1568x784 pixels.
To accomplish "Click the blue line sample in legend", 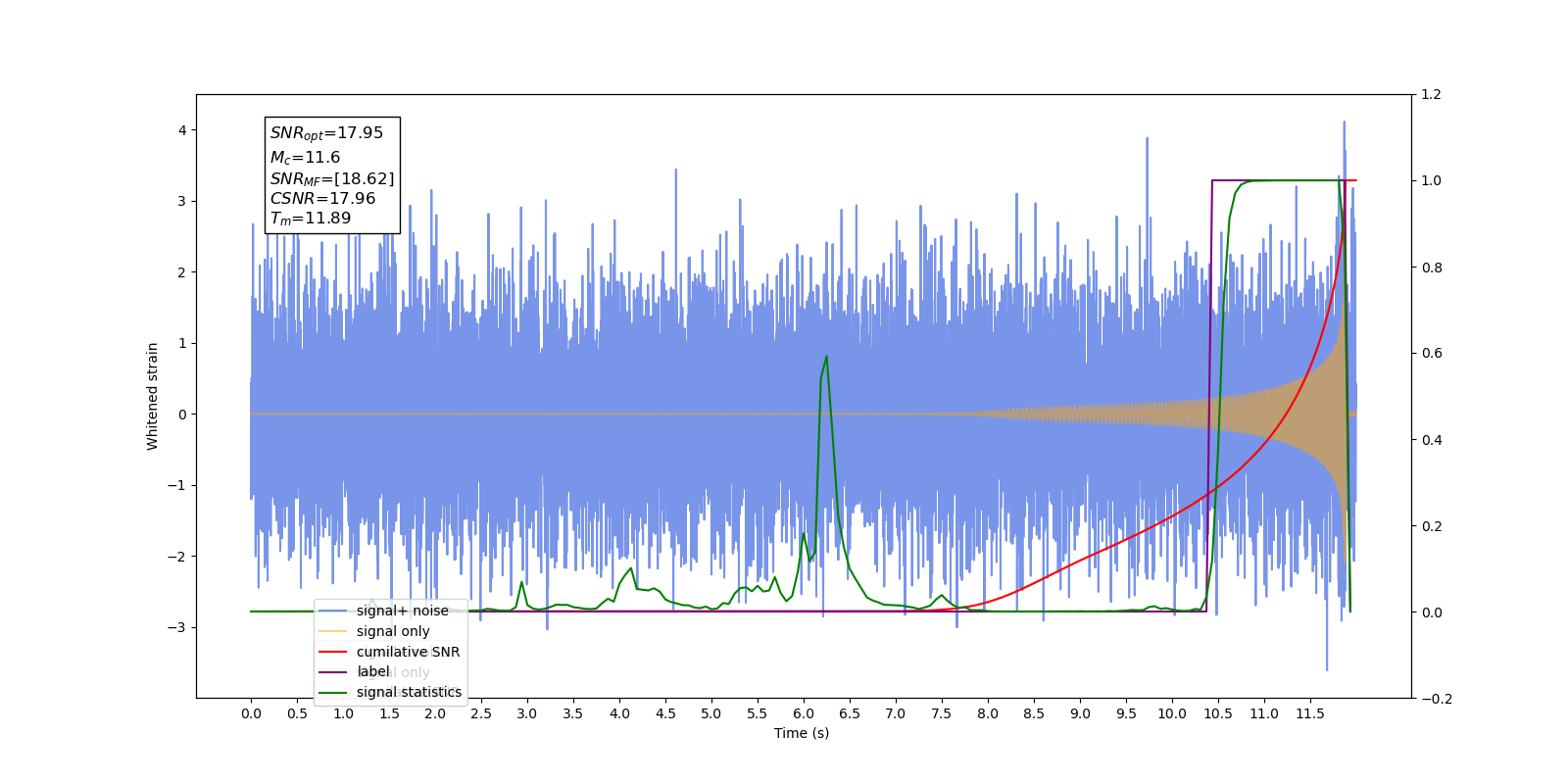I will 333,611.
